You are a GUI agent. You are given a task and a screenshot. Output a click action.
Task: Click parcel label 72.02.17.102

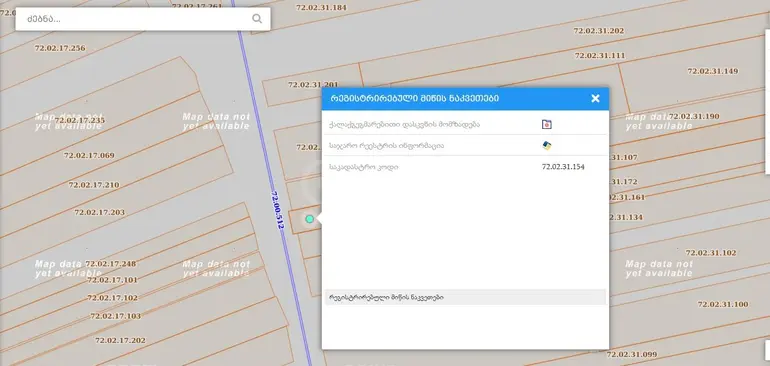coord(112,298)
